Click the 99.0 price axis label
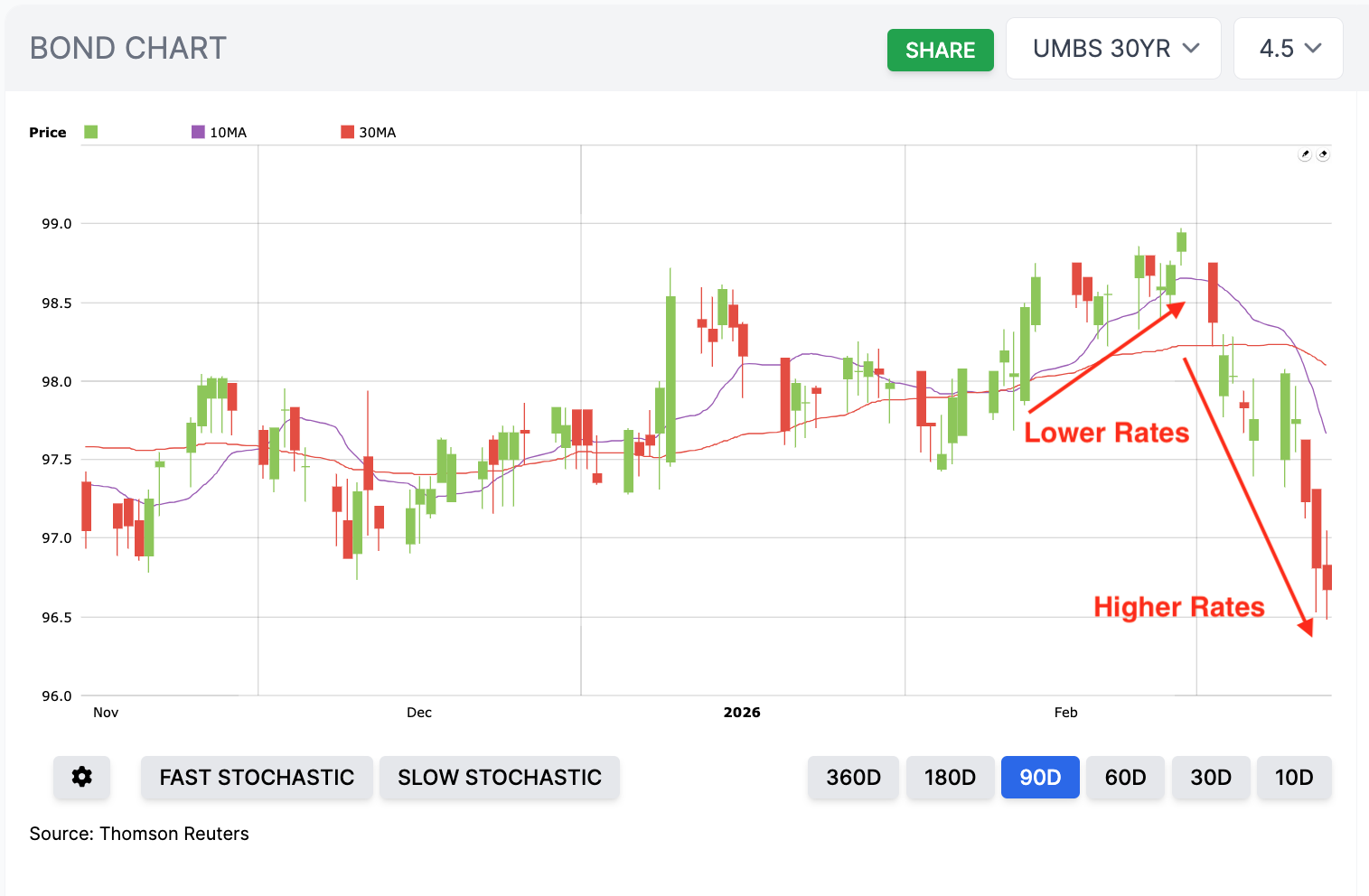1369x896 pixels. point(57,223)
